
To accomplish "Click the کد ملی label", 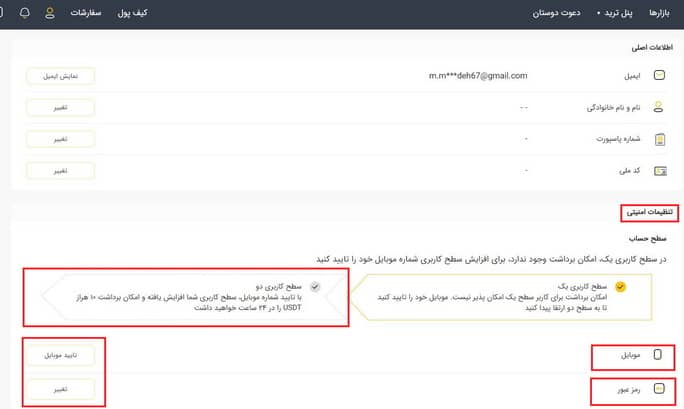I will tap(629, 170).
